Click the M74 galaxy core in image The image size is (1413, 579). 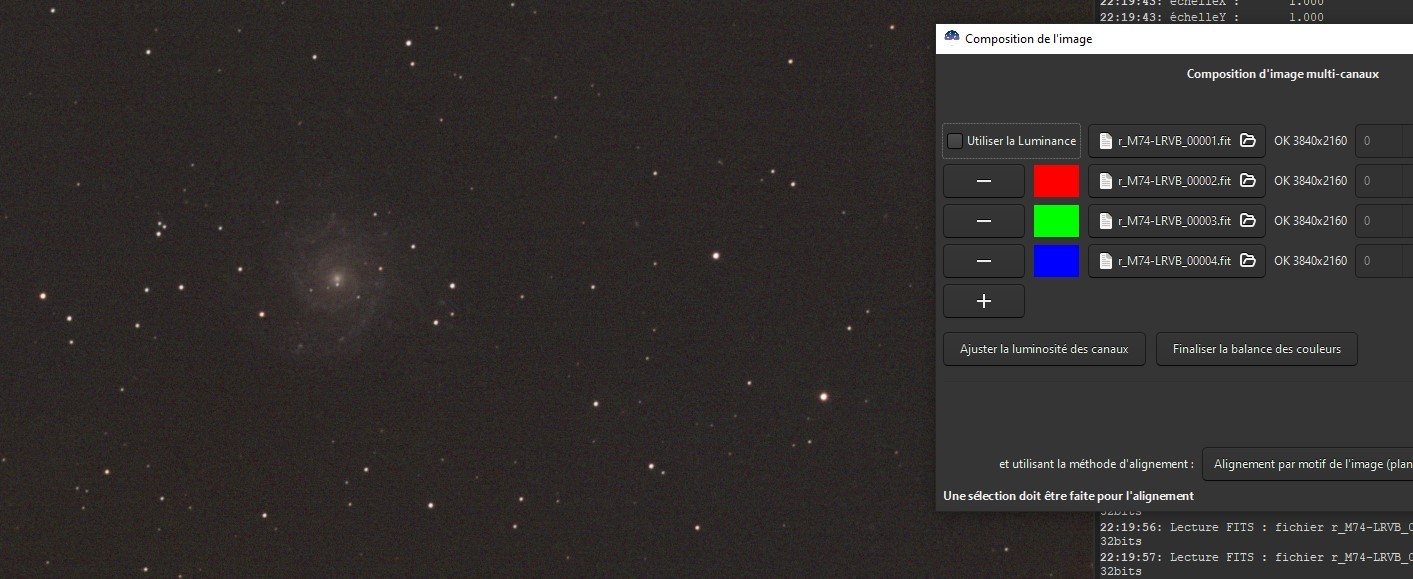click(337, 277)
